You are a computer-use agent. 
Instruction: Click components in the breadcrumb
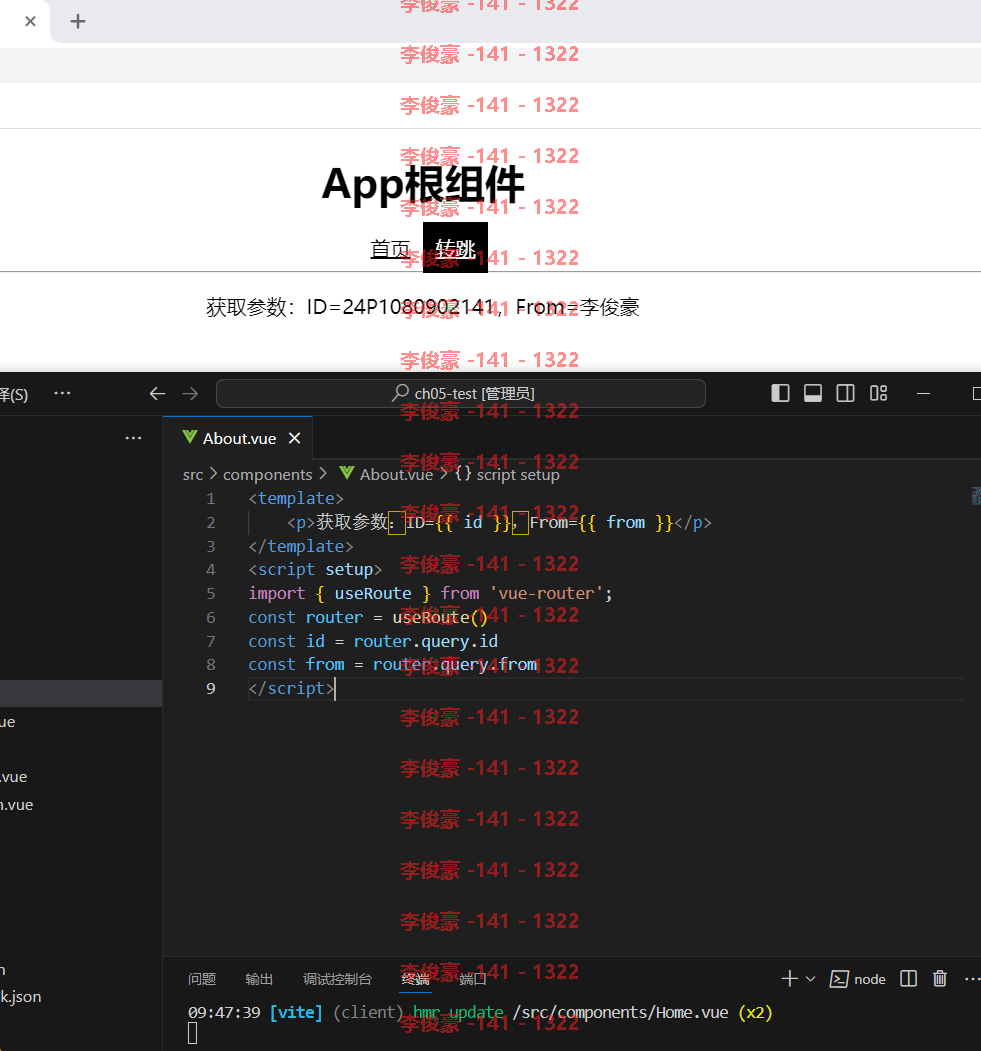[267, 475]
